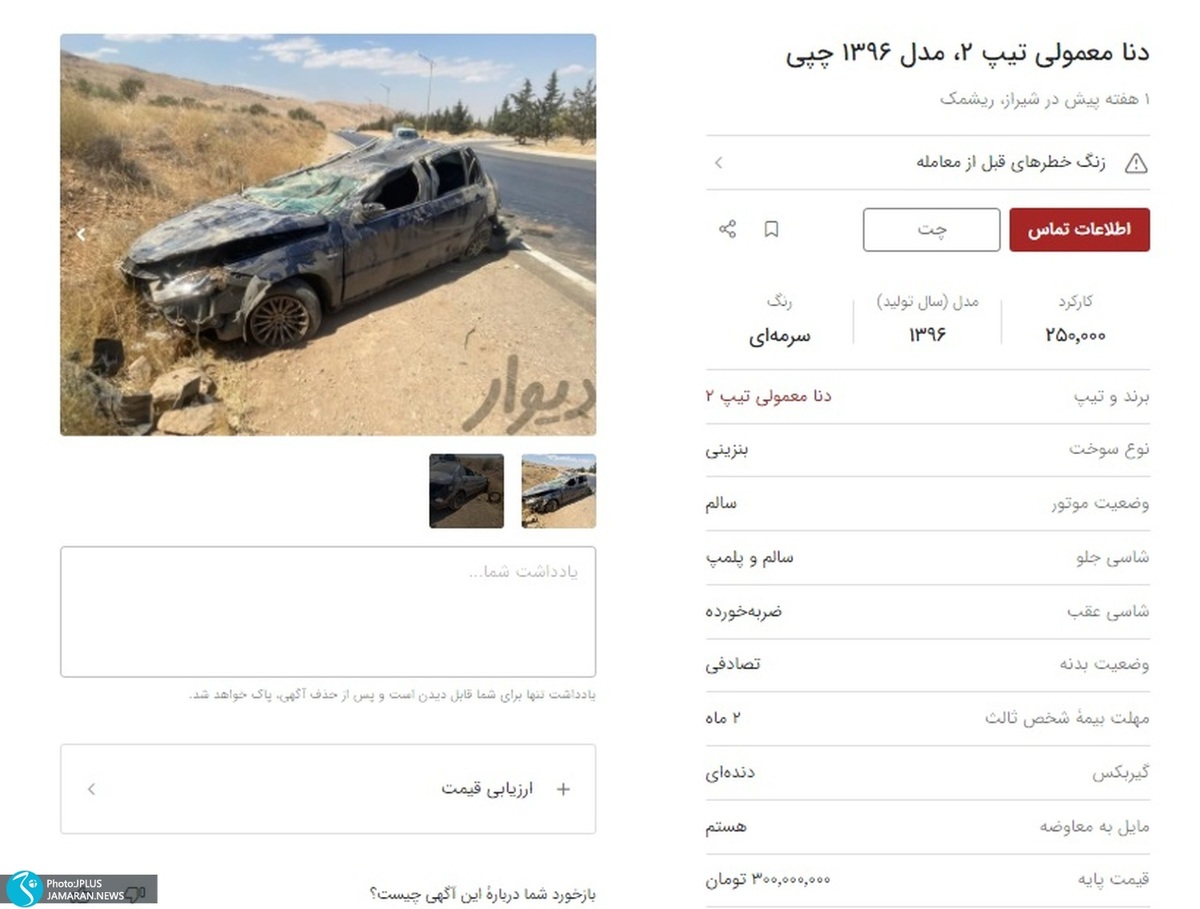Screen dimensions: 1200x909
Task: Bookmark this ad with the bookmark icon
Action: coord(771,229)
